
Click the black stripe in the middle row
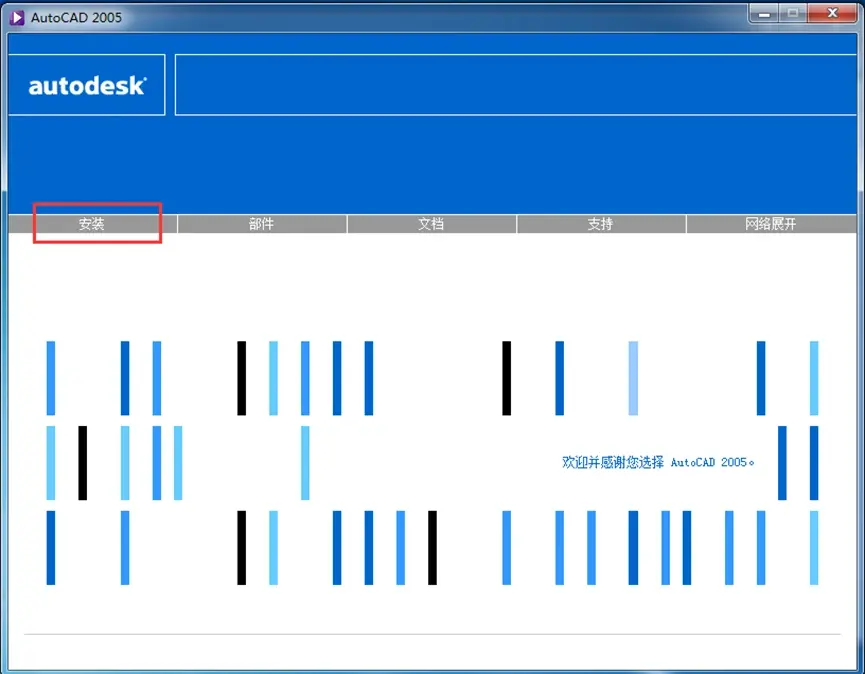click(82, 463)
